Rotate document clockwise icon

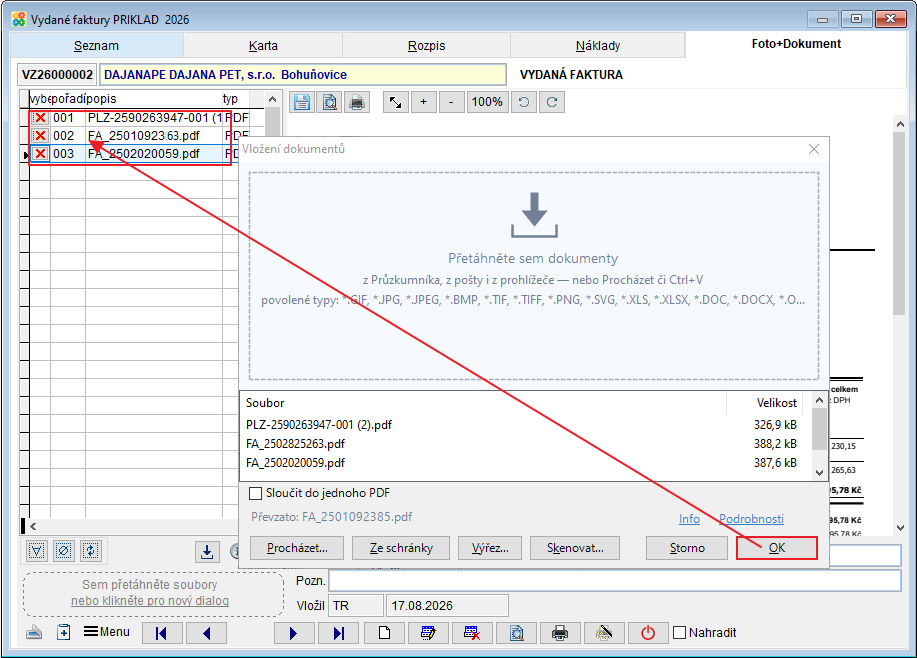551,102
